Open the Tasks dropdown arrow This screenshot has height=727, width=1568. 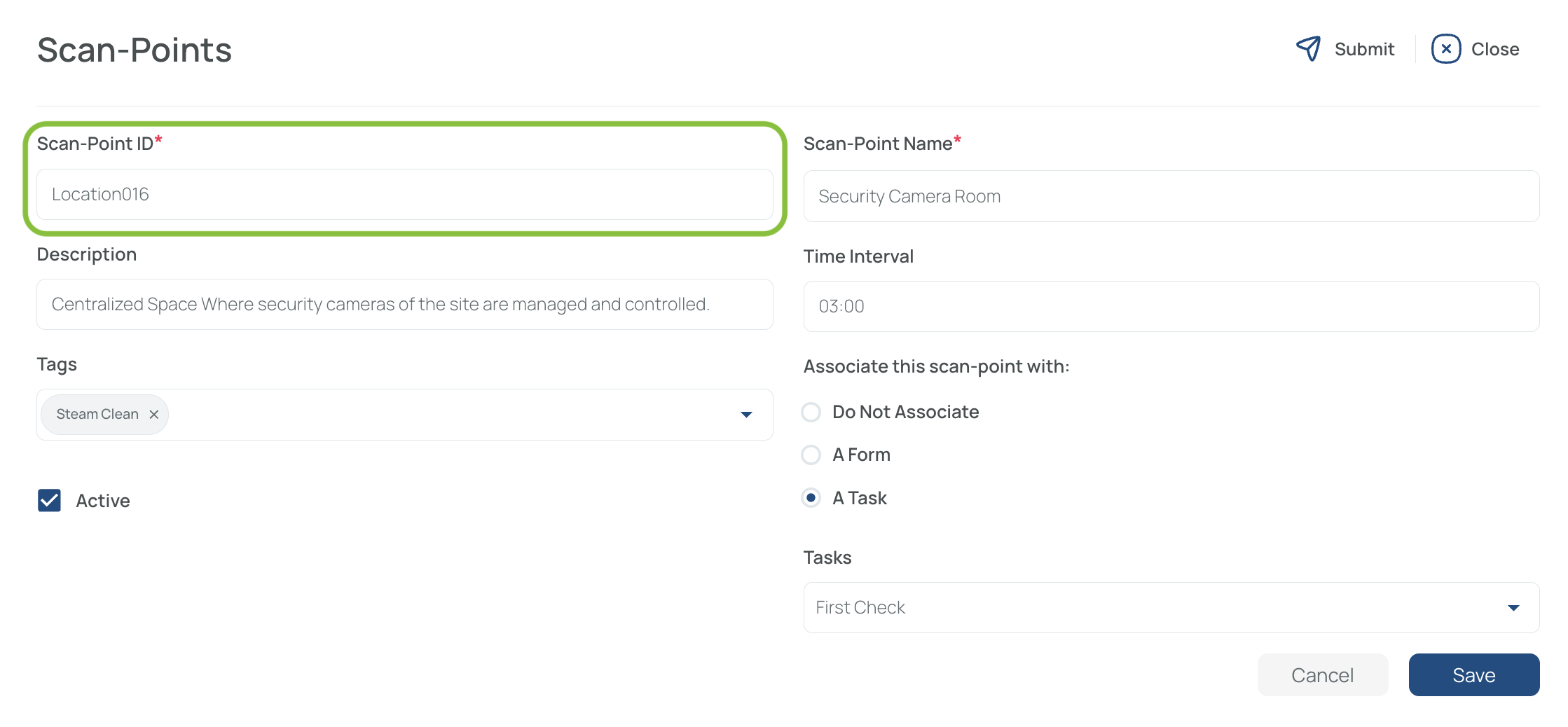[x=1513, y=608]
